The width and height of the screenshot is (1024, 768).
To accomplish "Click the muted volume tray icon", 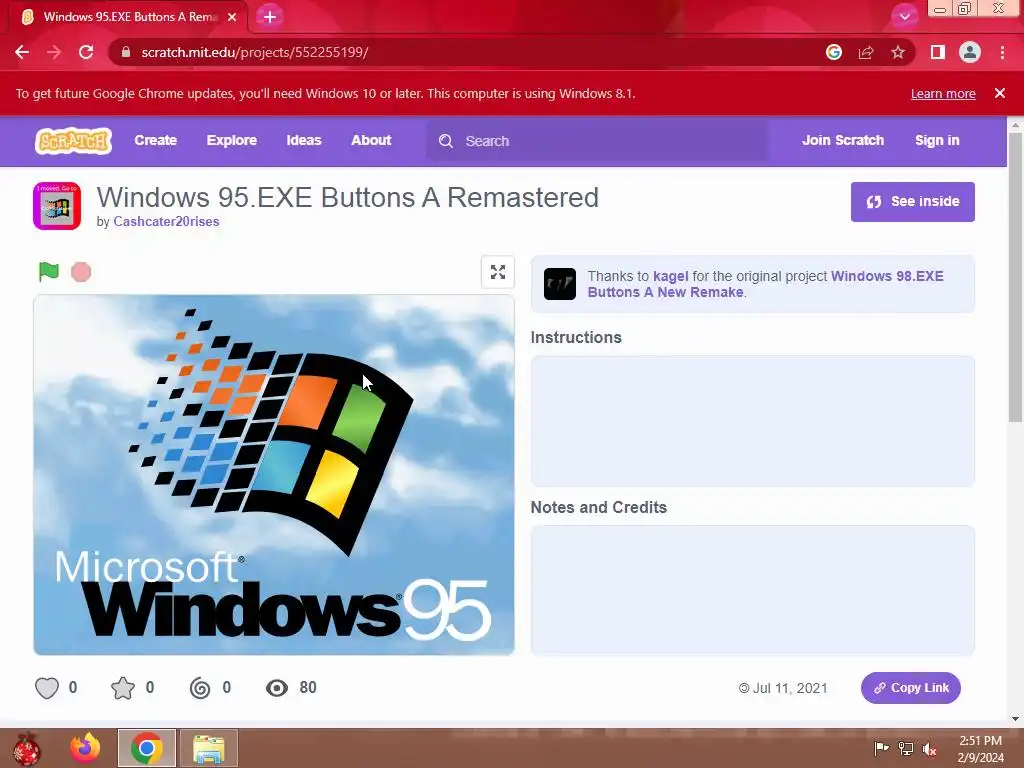I will tap(929, 748).
